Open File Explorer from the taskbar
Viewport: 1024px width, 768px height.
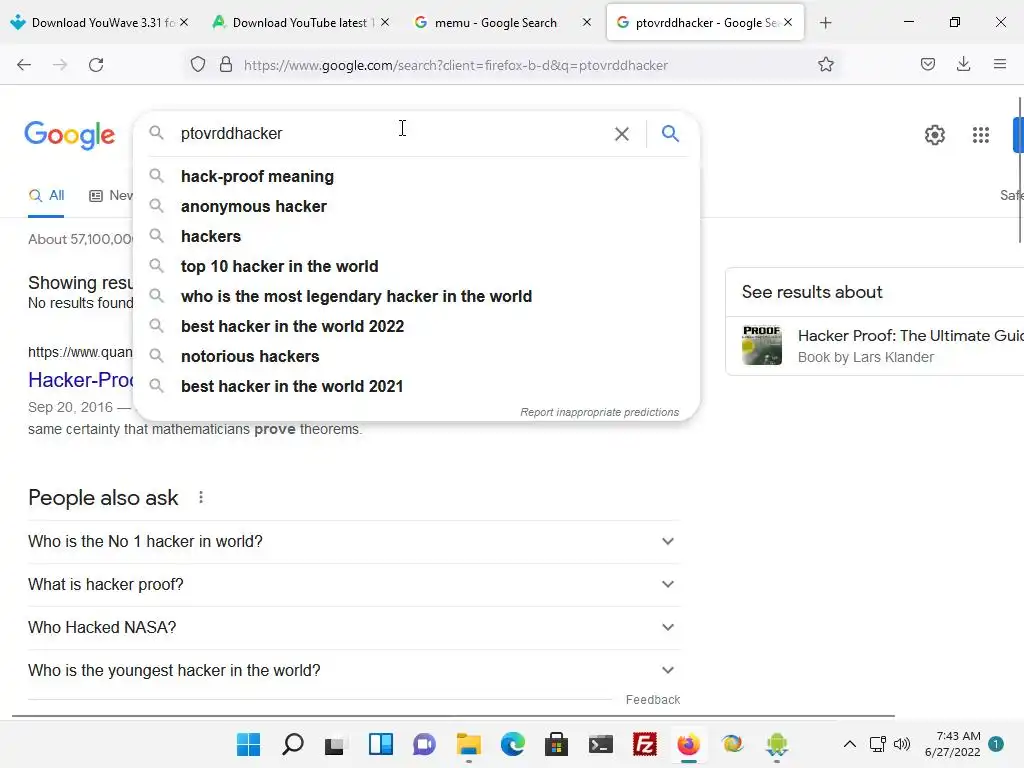coord(468,744)
